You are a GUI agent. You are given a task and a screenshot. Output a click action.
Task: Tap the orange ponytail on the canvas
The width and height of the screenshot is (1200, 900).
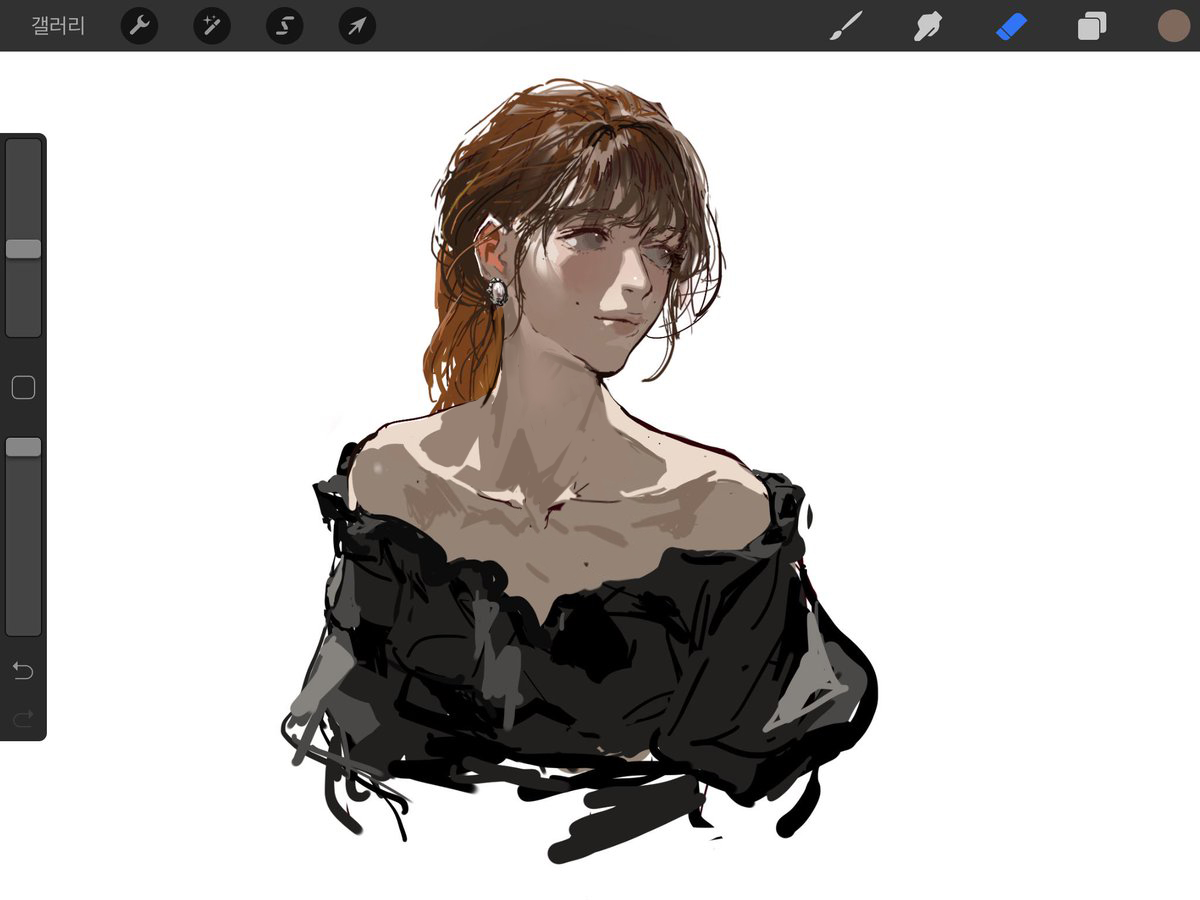click(458, 350)
